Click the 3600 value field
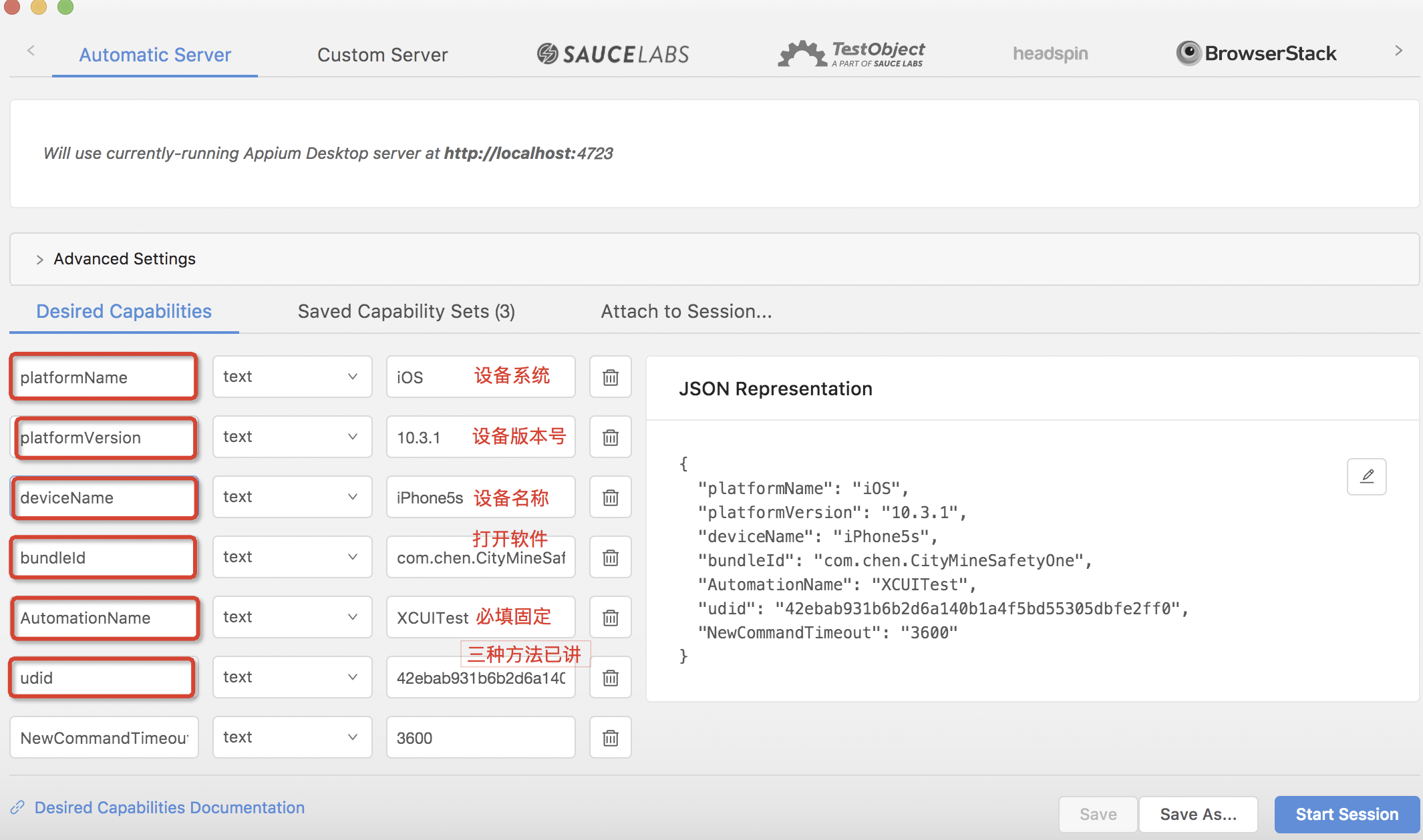Screen dimensions: 1423x840 tap(480, 738)
